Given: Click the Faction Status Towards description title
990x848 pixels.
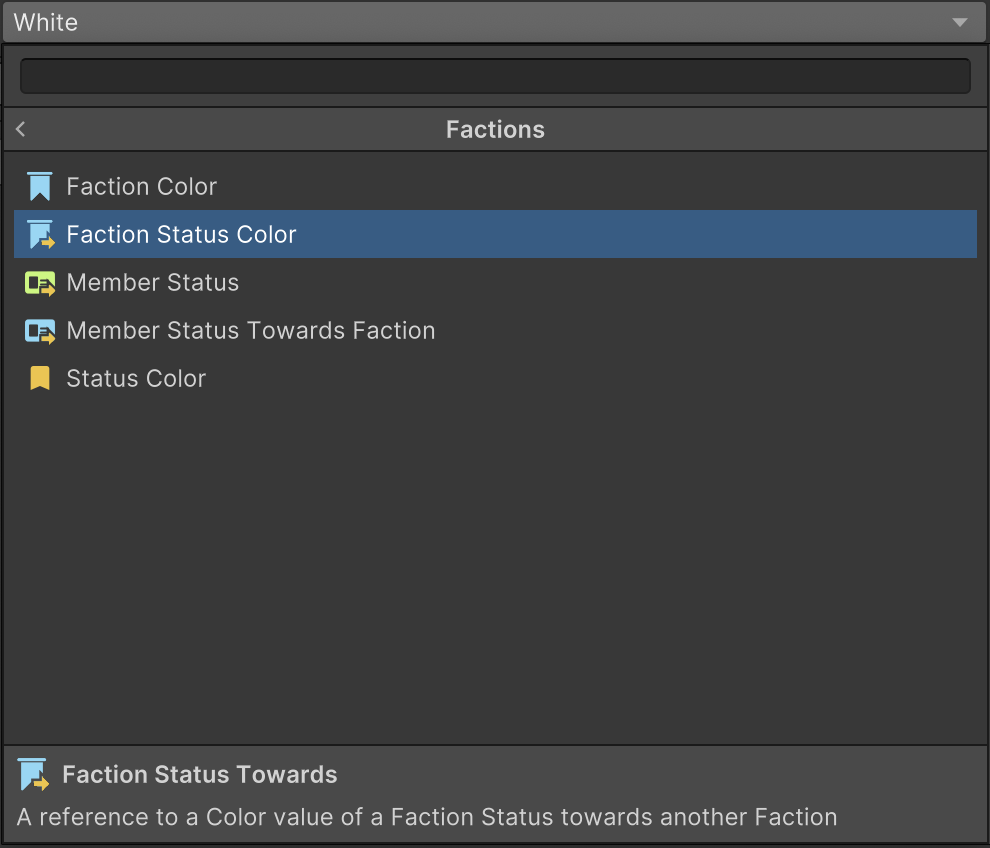Looking at the screenshot, I should tap(200, 775).
